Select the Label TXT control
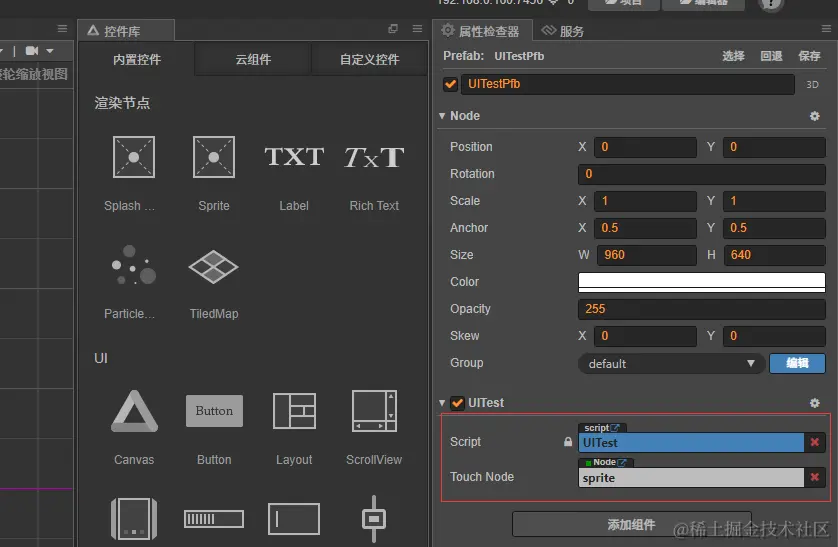 pyautogui.click(x=294, y=157)
